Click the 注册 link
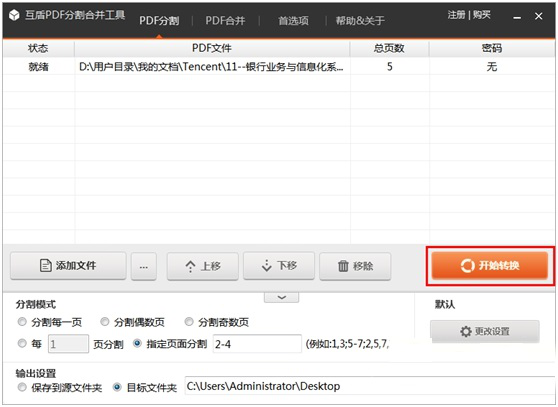Viewport: 558px width, 407px height. pos(457,15)
